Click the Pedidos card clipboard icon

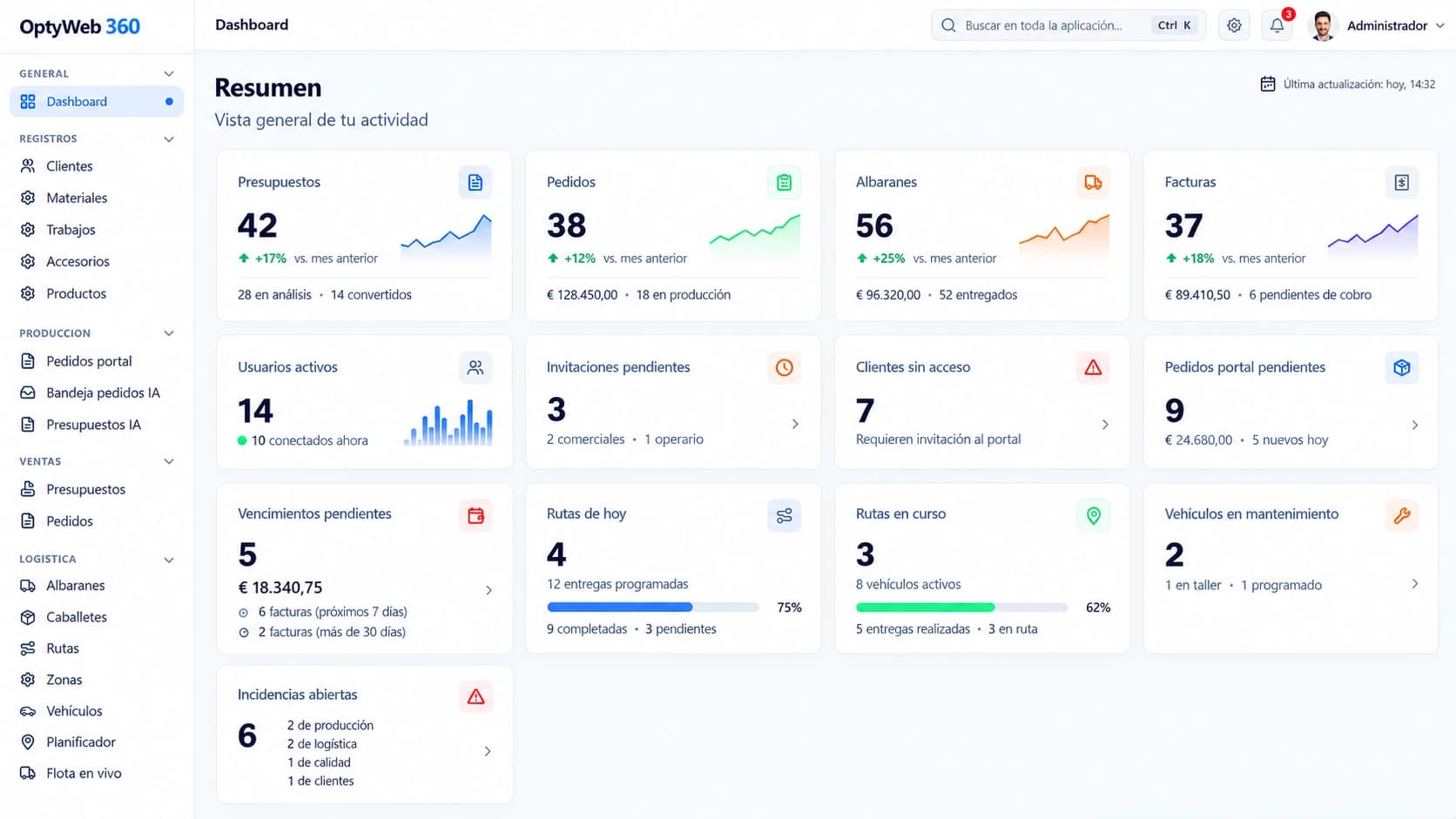coord(784,183)
